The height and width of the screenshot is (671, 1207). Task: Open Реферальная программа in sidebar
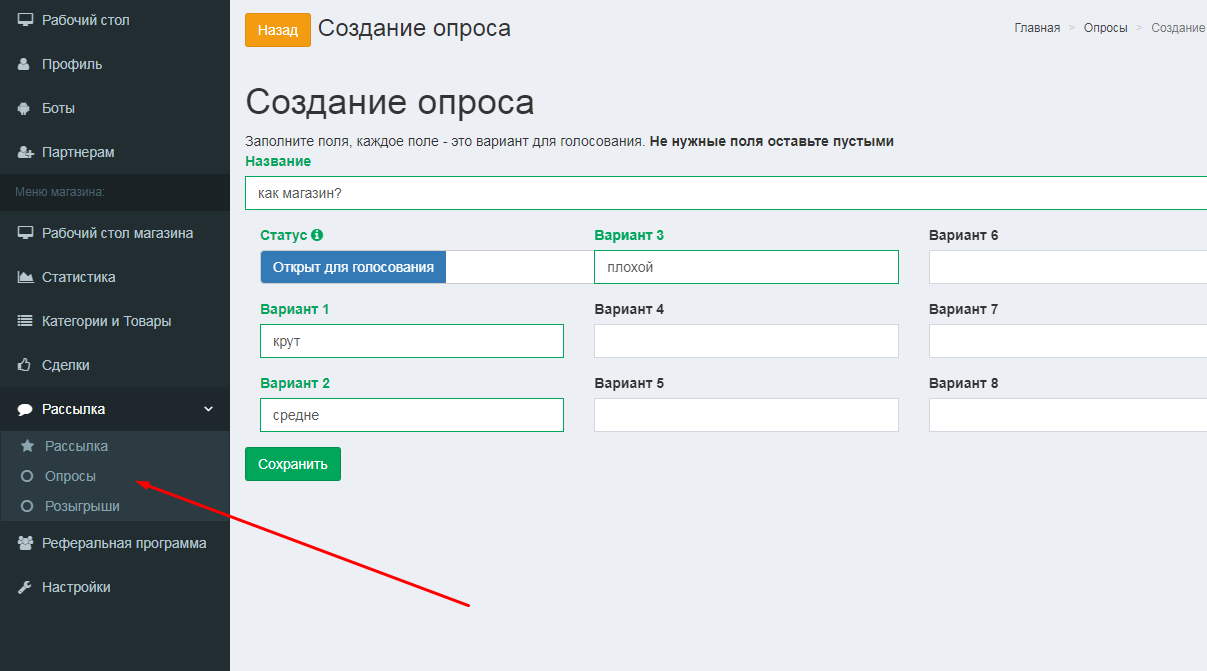click(124, 543)
